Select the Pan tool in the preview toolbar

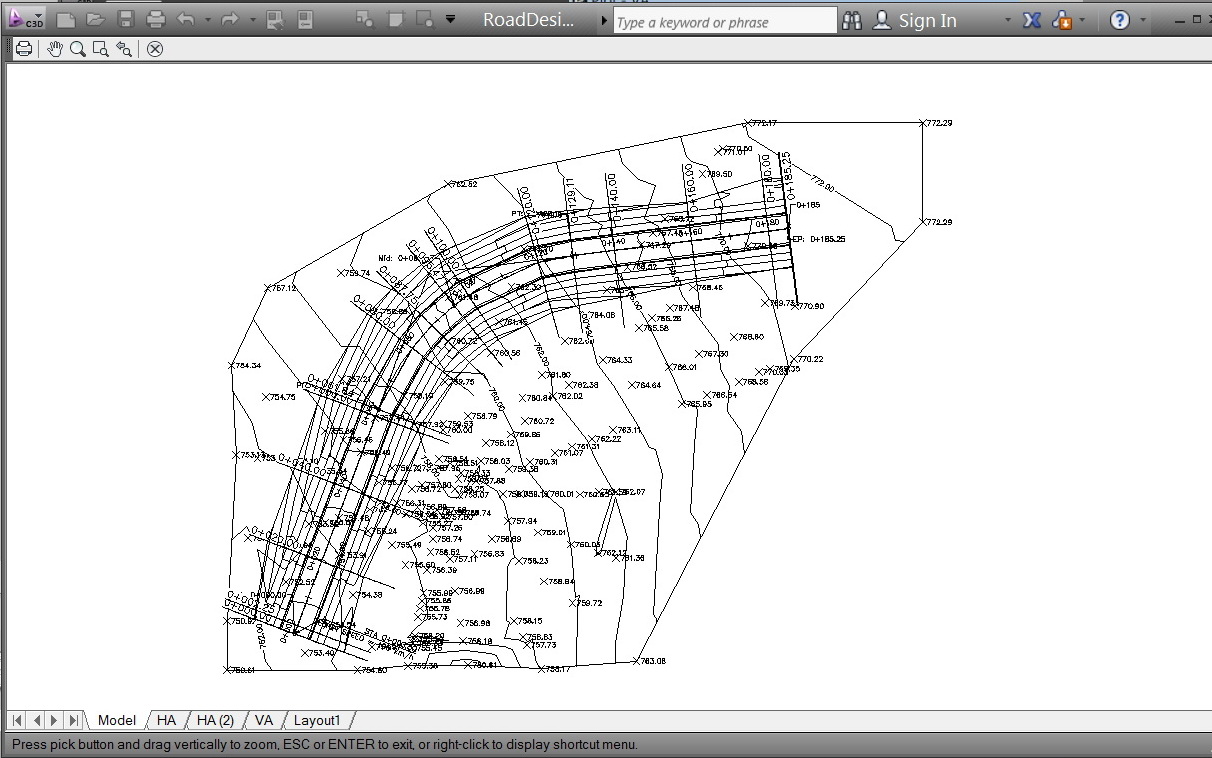point(54,48)
